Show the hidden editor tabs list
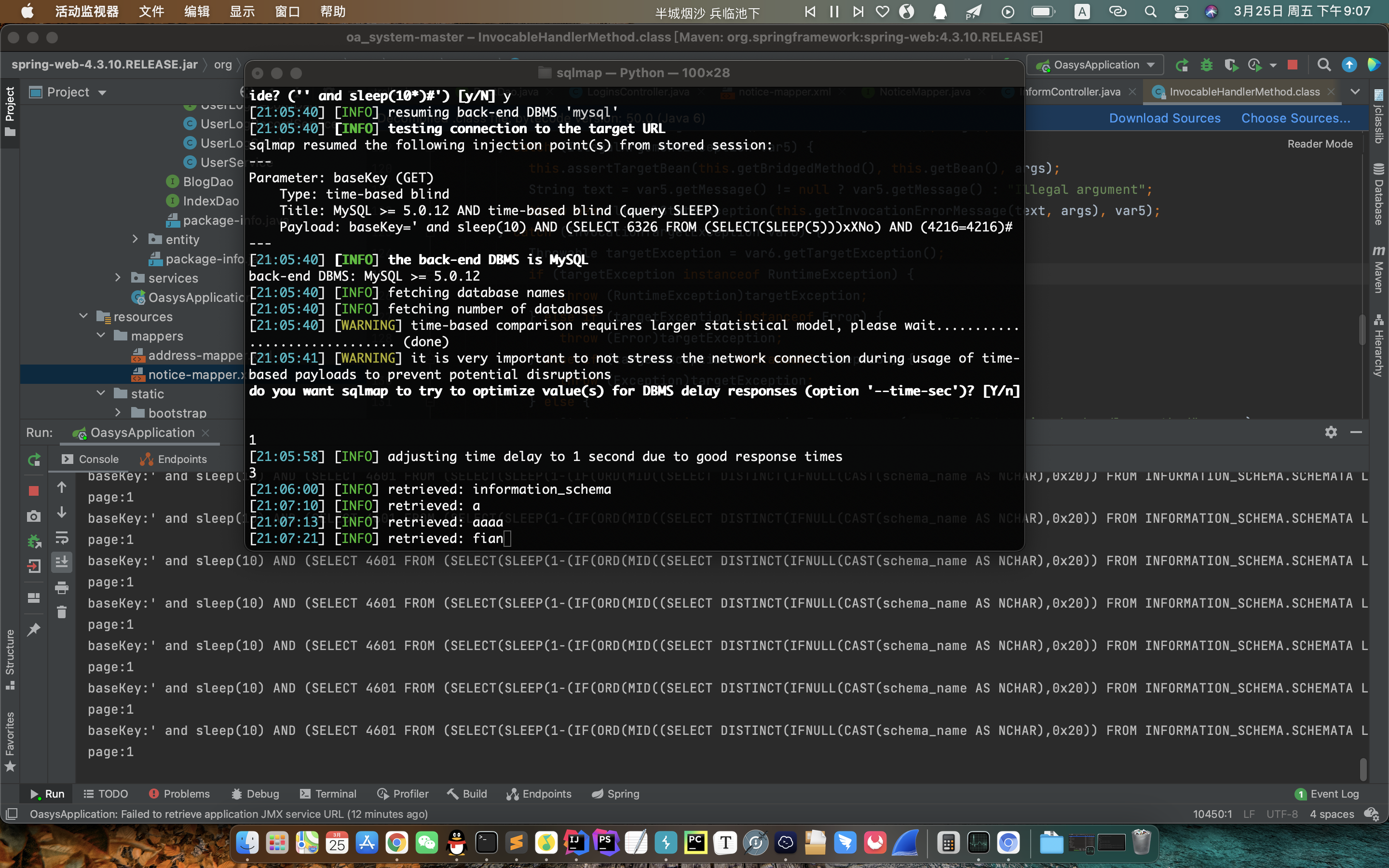 (1355, 92)
